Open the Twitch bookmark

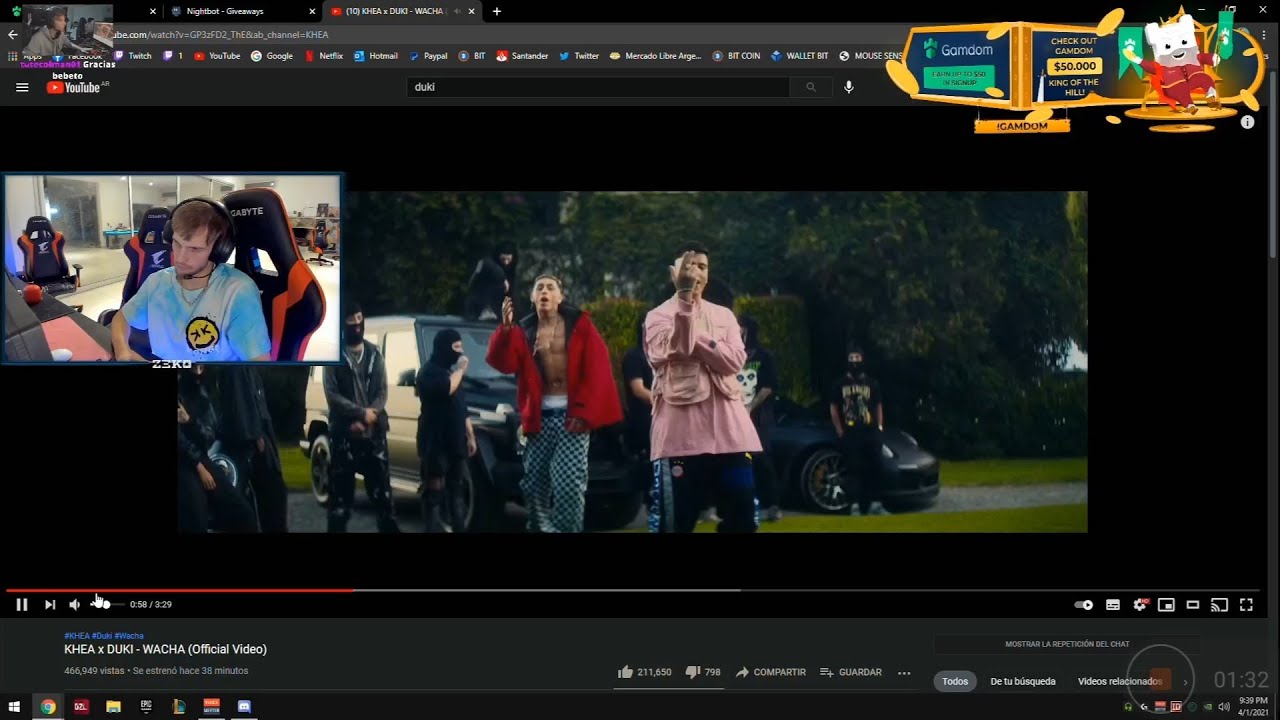133,56
